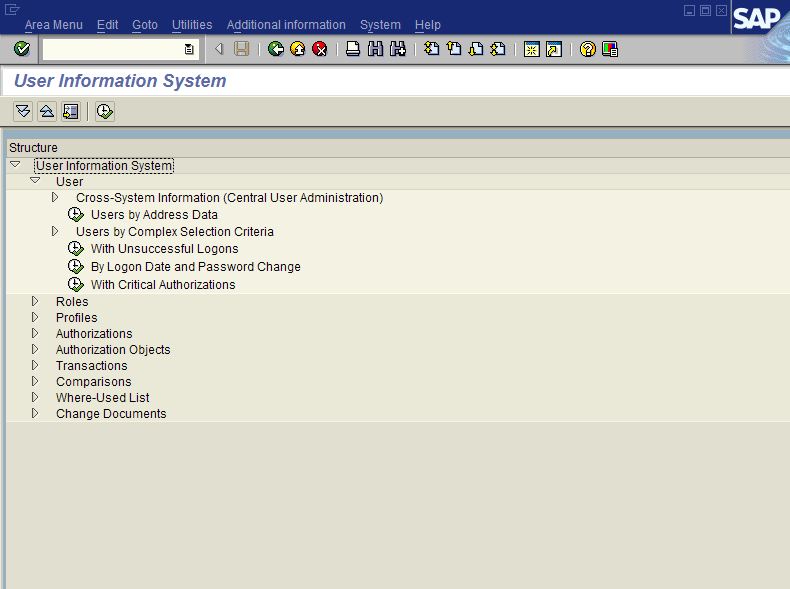790x589 pixels.
Task: Click the red Cancel icon
Action: click(x=319, y=49)
